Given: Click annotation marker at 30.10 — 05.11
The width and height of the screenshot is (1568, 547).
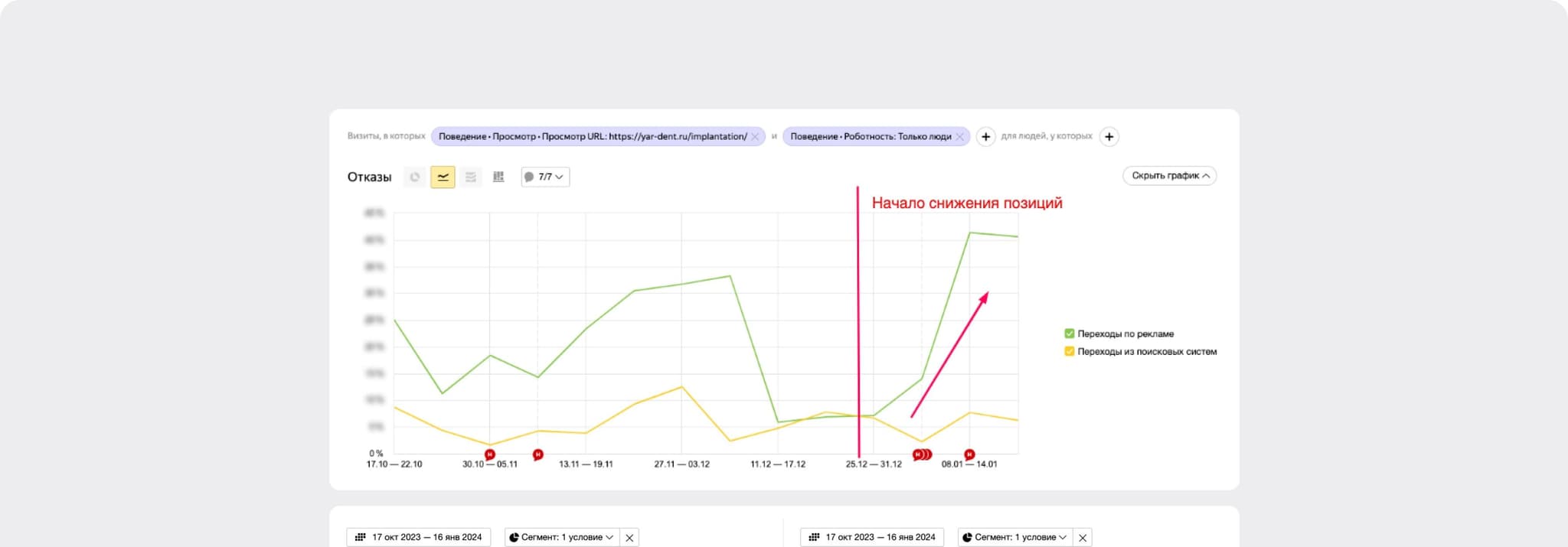Looking at the screenshot, I should coord(490,454).
